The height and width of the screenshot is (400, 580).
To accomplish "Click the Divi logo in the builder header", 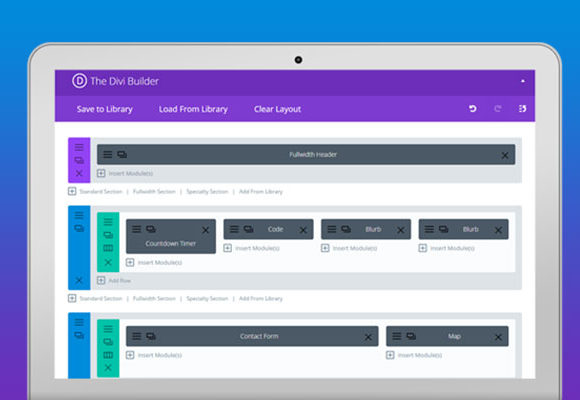I will pyautogui.click(x=79, y=81).
